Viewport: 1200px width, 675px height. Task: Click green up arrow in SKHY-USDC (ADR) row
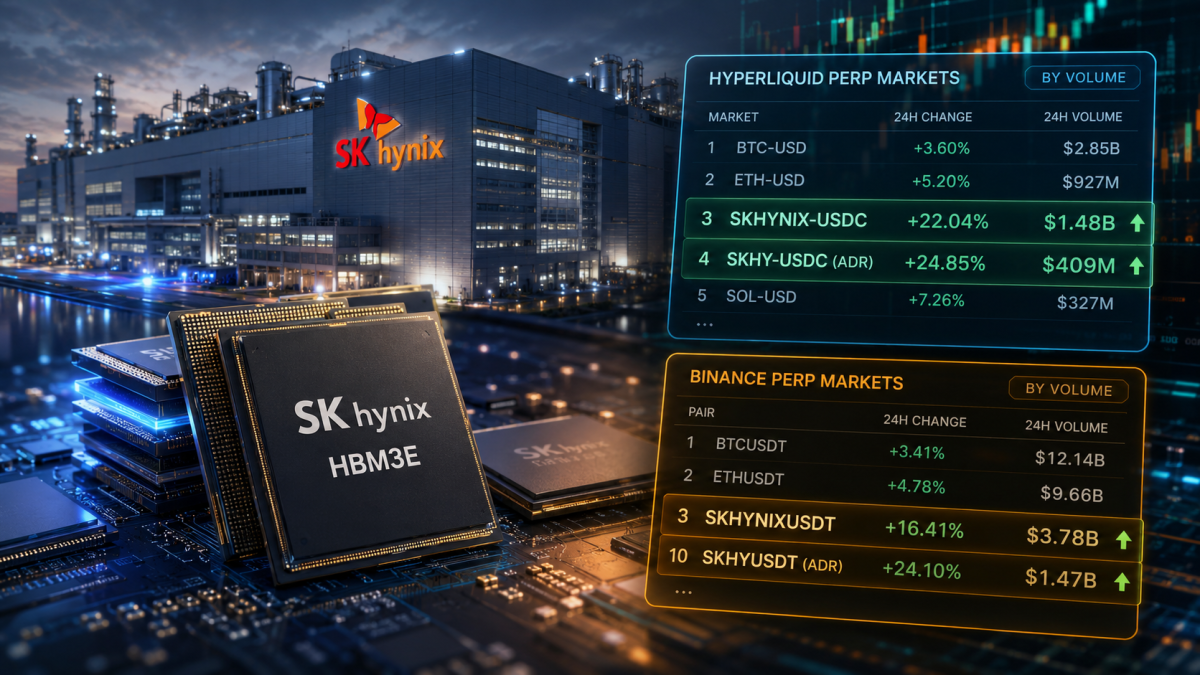tap(1135, 265)
